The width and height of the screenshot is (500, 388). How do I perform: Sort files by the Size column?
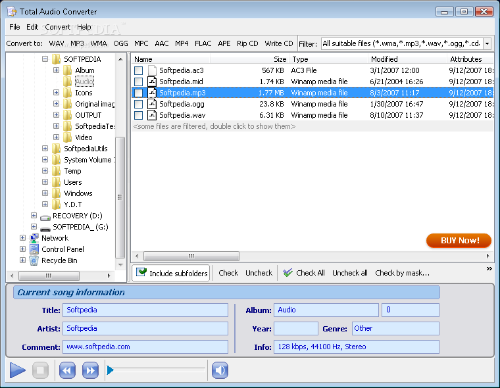click(280, 59)
